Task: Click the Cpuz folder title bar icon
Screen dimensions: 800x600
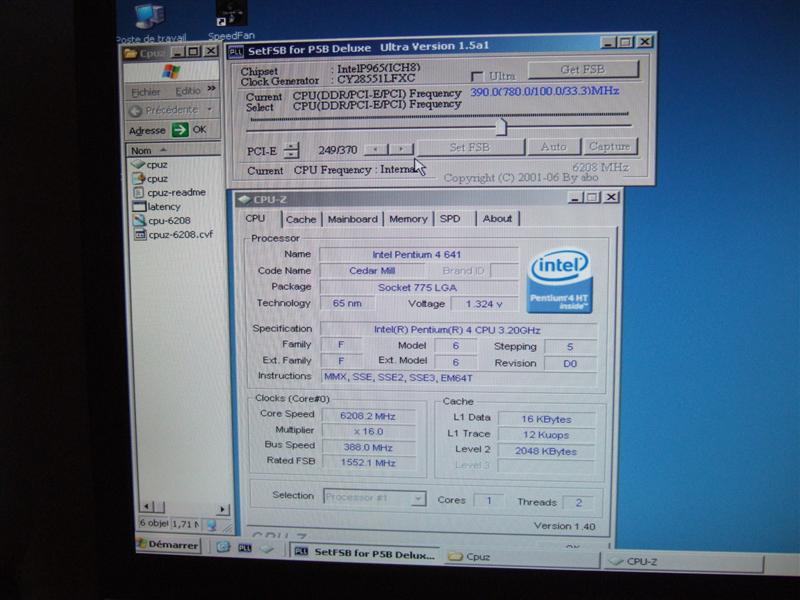Action: pyautogui.click(x=131, y=53)
